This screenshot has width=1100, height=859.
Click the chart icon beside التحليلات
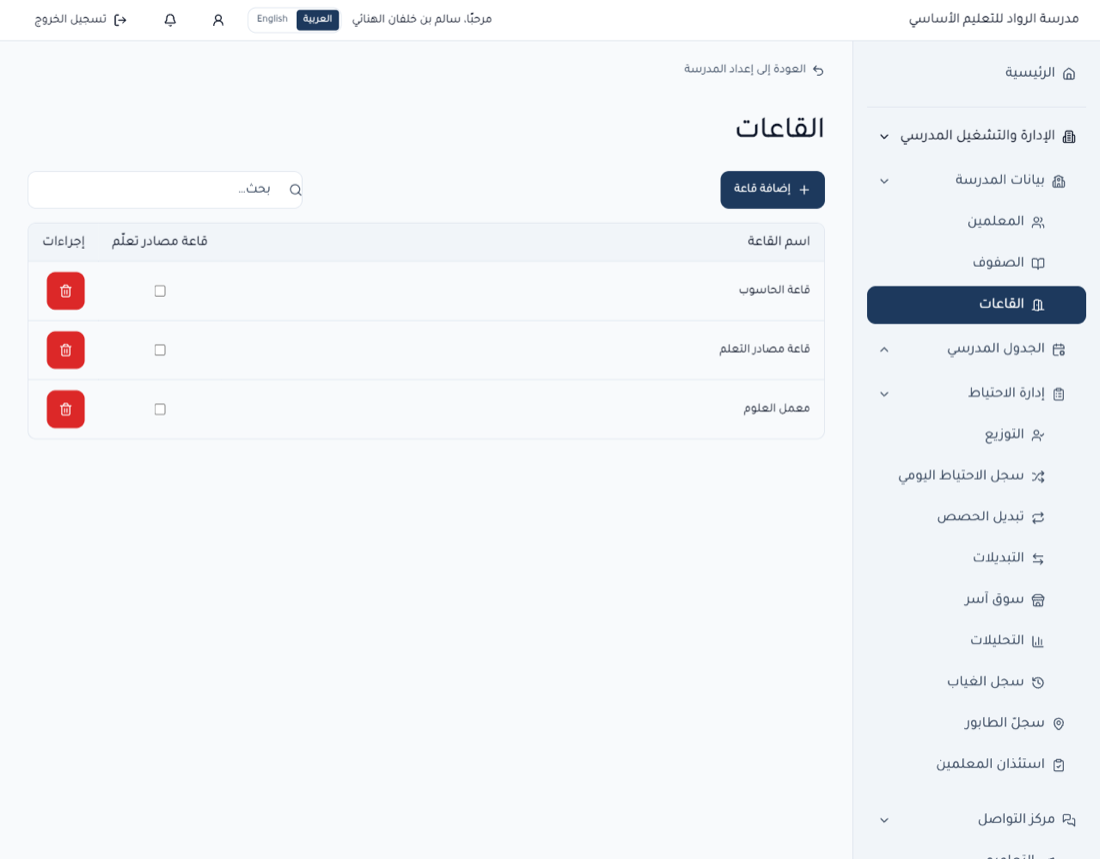[1038, 641]
